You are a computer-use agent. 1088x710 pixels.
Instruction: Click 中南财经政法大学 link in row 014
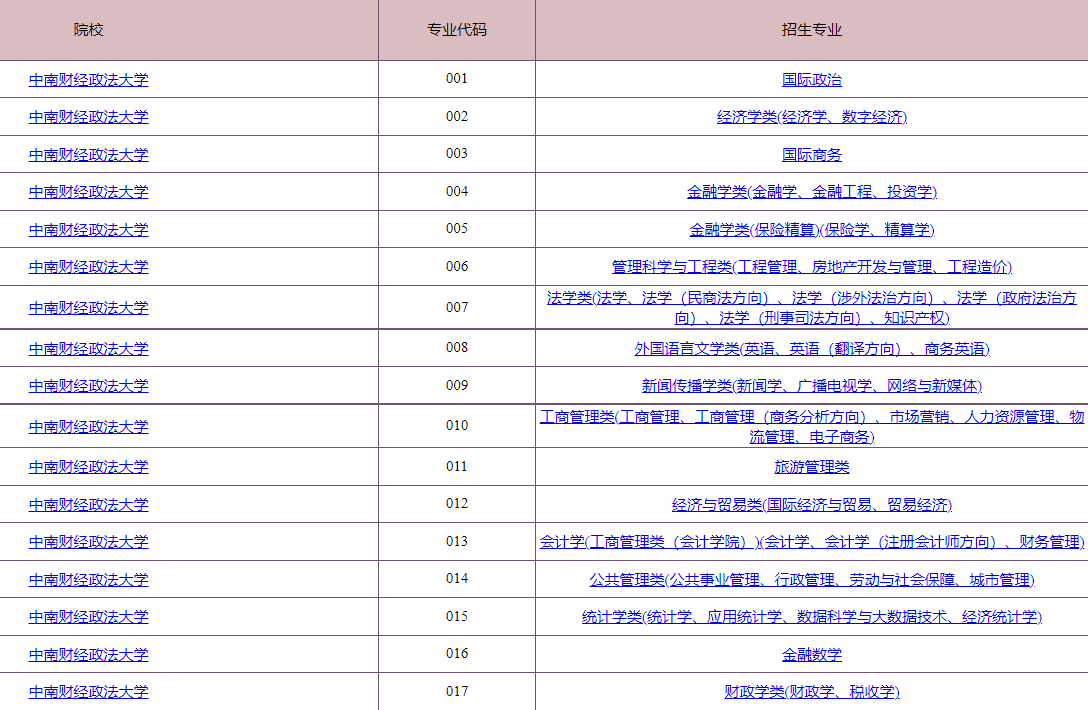pos(88,580)
